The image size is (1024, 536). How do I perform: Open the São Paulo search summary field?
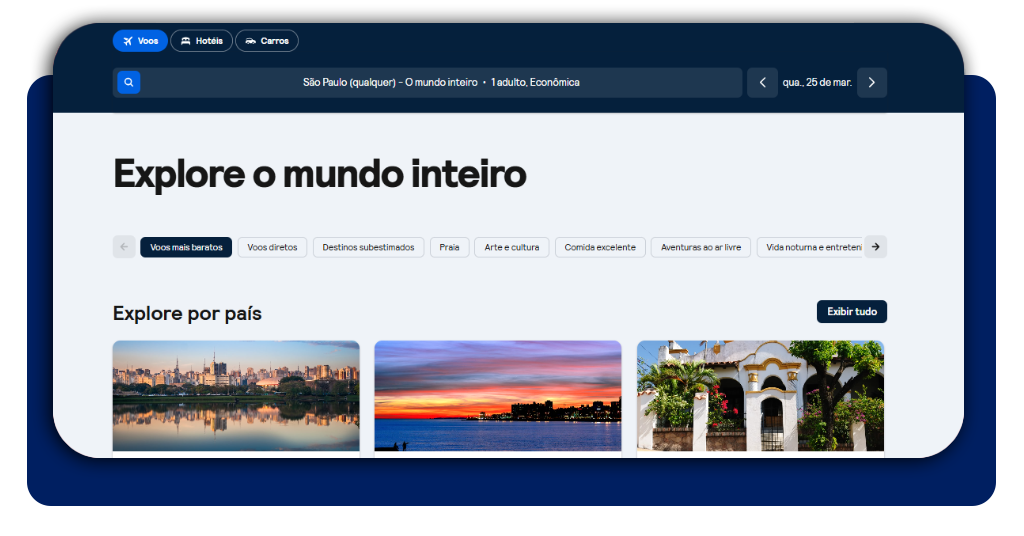[x=428, y=82]
